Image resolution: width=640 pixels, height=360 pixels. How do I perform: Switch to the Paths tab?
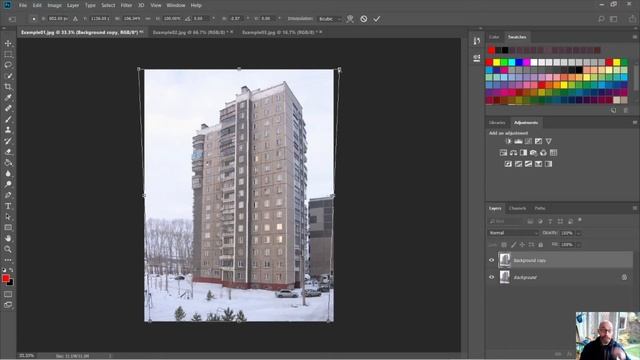(x=540, y=208)
